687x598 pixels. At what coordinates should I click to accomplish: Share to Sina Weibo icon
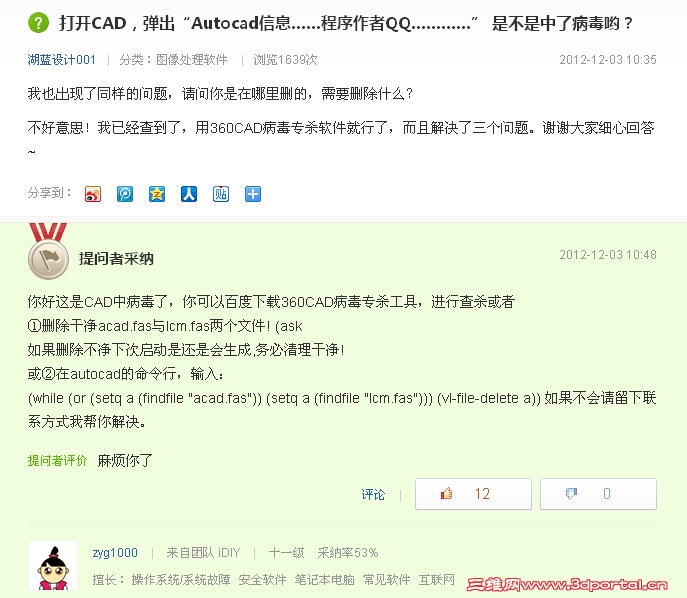[93, 194]
